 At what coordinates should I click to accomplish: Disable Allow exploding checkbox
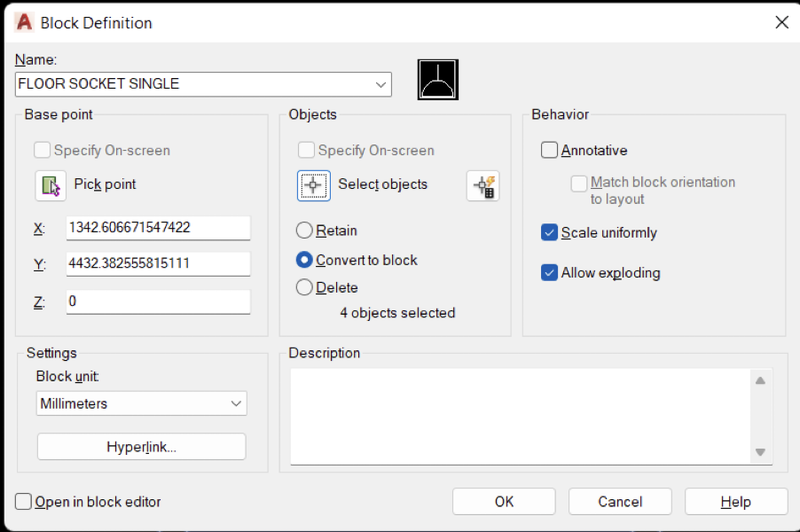549,273
